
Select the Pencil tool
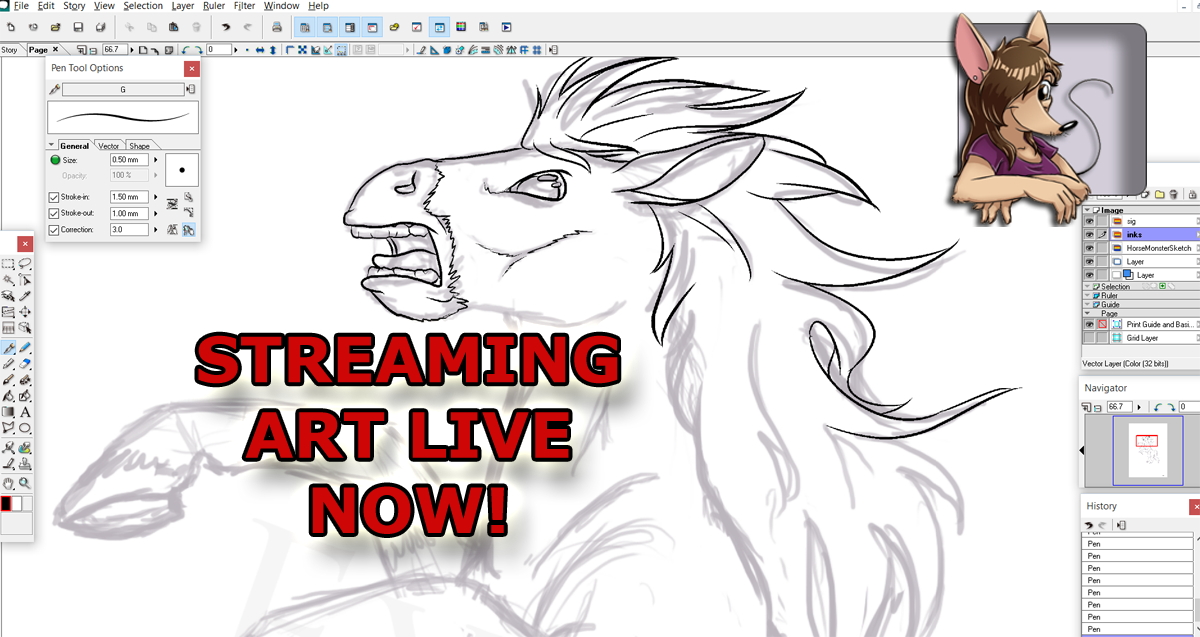[7, 362]
